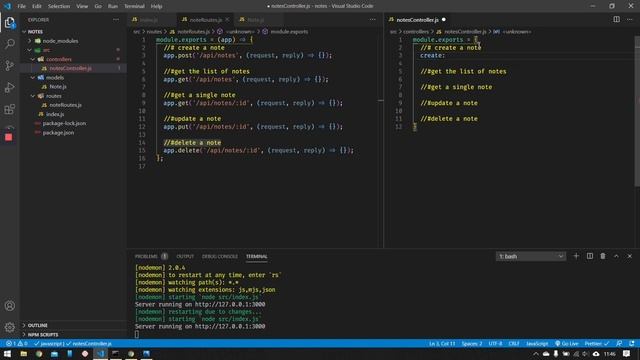Open Note.js file in explorer
The width and height of the screenshot is (640, 360).
pyautogui.click(x=73, y=87)
